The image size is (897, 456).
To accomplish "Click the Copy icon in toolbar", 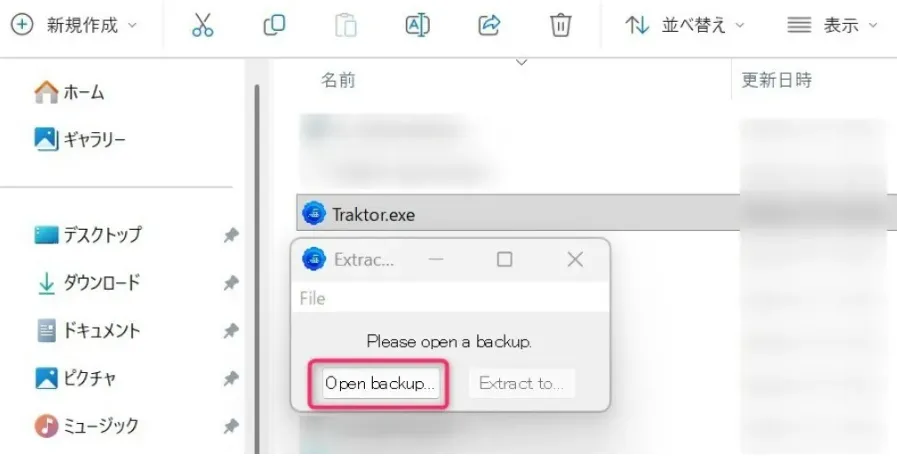I will point(274,25).
